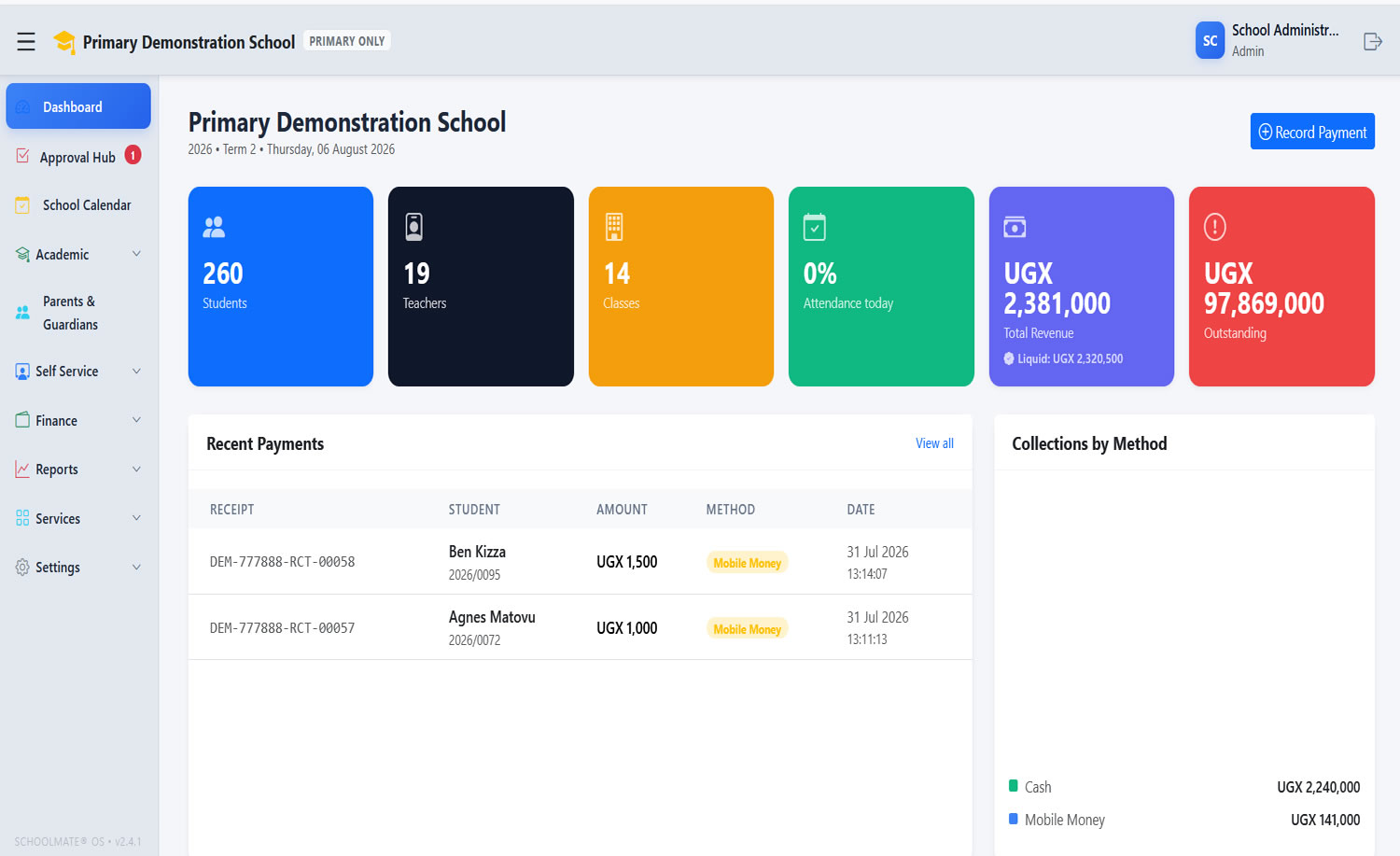
Task: Go to School Calendar in sidebar
Action: (x=78, y=205)
